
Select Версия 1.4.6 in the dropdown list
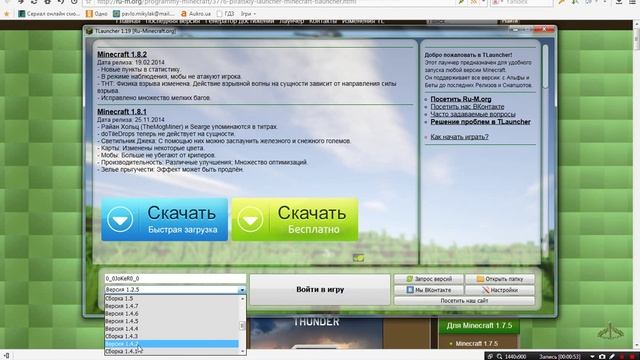click(x=171, y=313)
